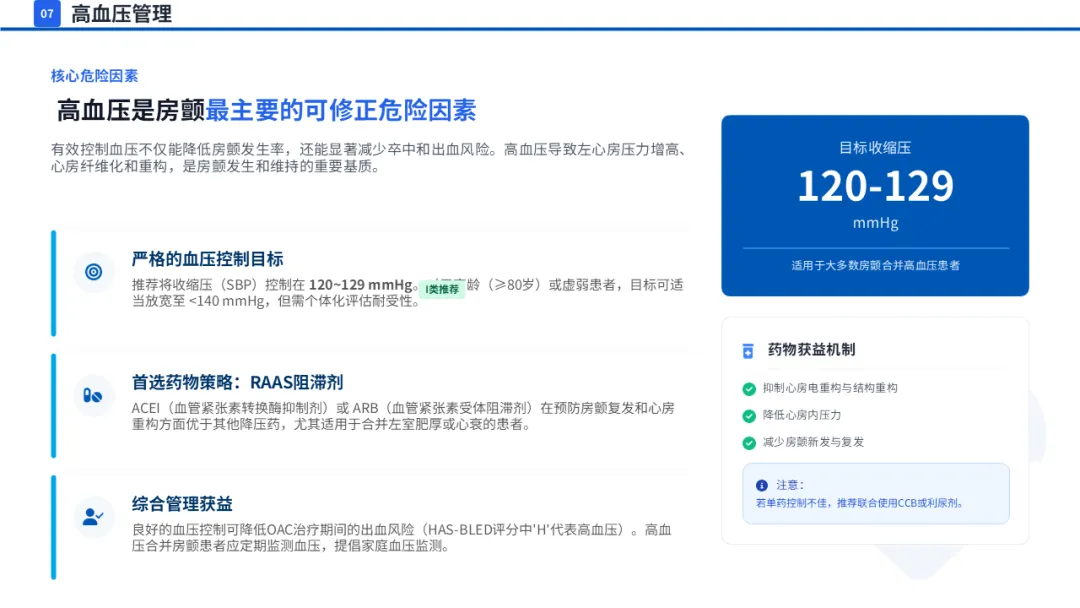Click the target icon beside 严格的血压控制目标
Screen dimensions: 1080x608
(94, 272)
